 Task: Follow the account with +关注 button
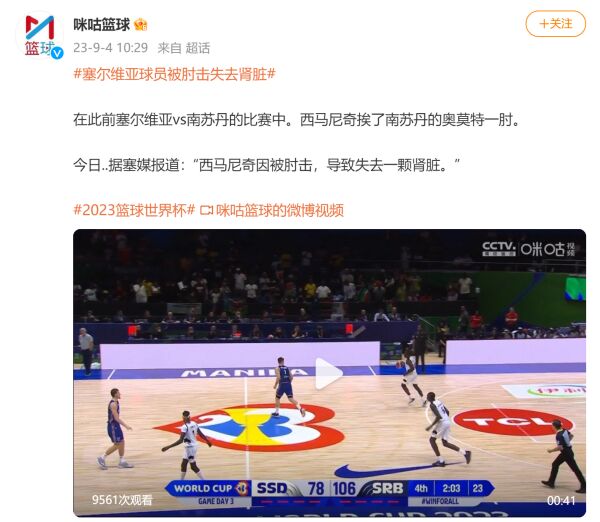pos(555,24)
